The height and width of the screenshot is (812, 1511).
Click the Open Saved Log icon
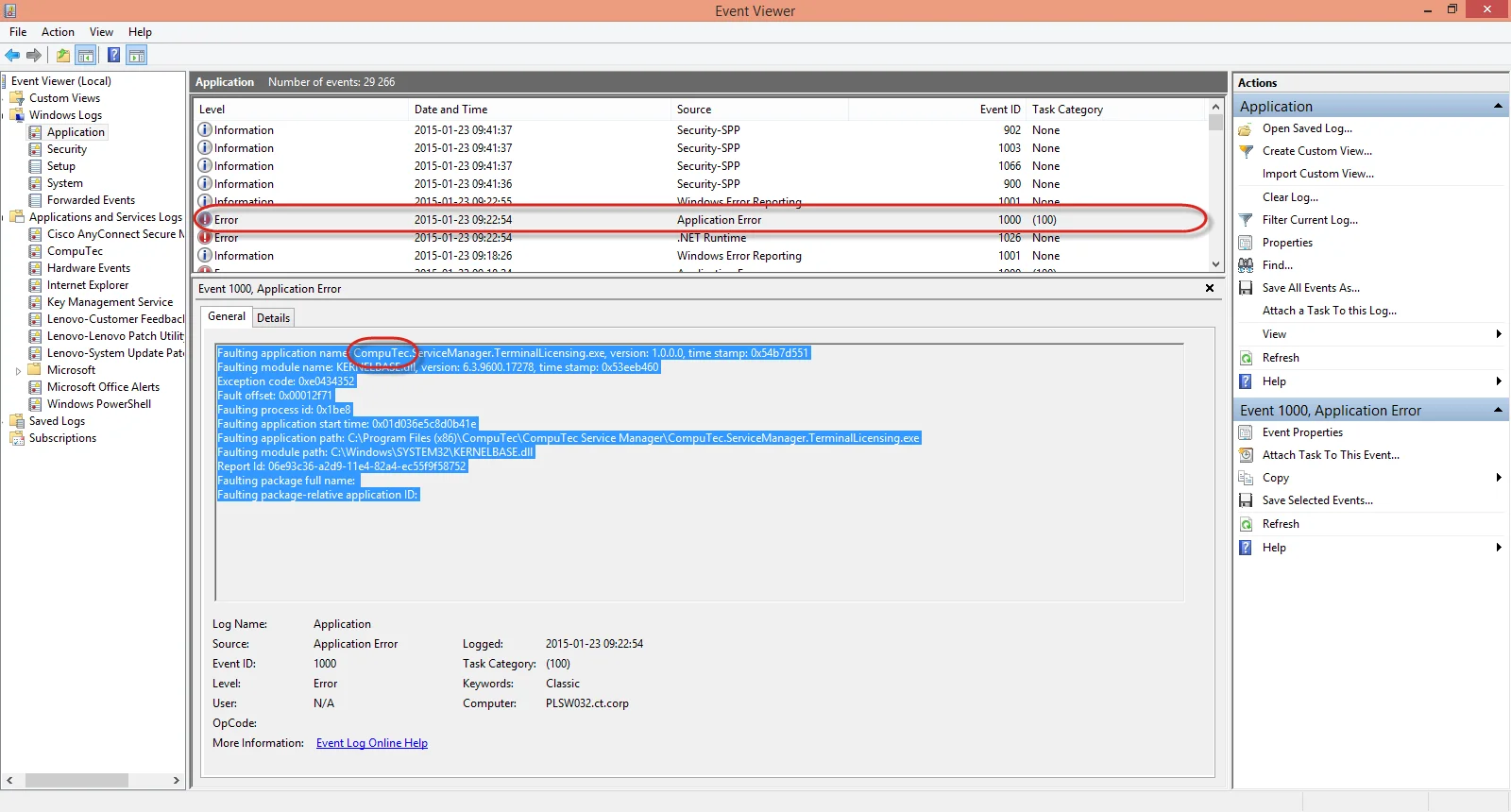(1246, 128)
